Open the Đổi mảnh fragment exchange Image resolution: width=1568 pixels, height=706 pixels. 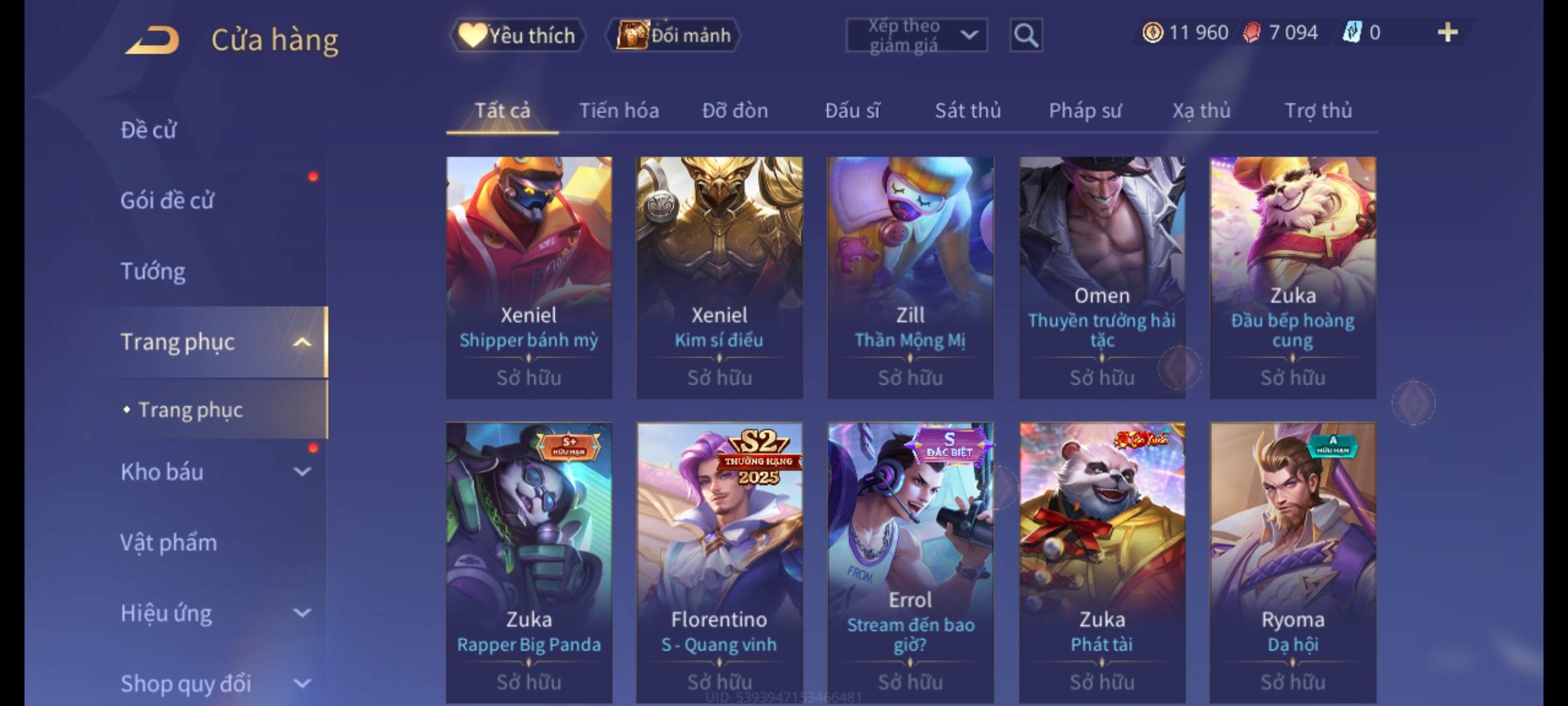(674, 35)
